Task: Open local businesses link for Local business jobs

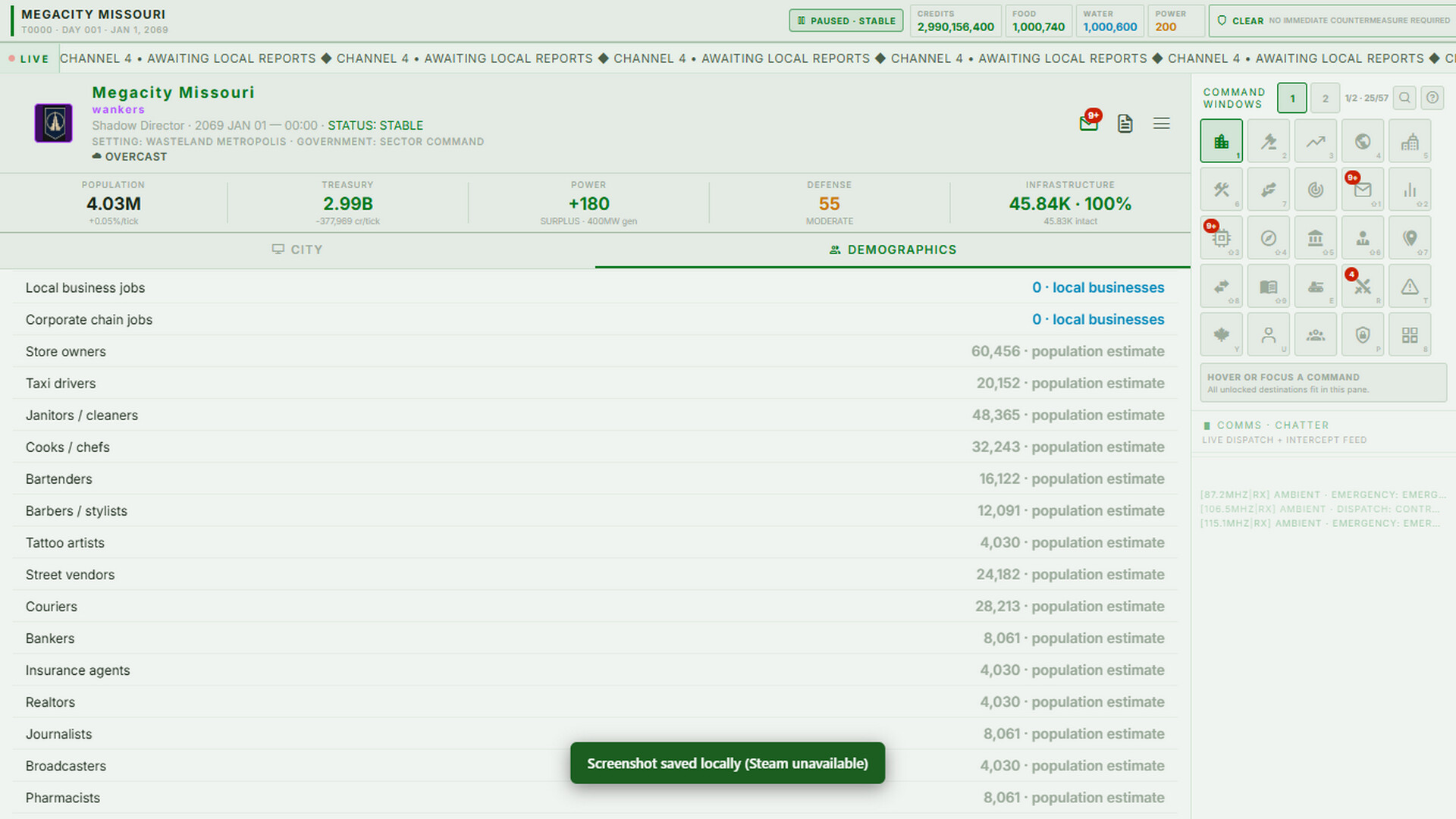Action: pyautogui.click(x=1098, y=287)
